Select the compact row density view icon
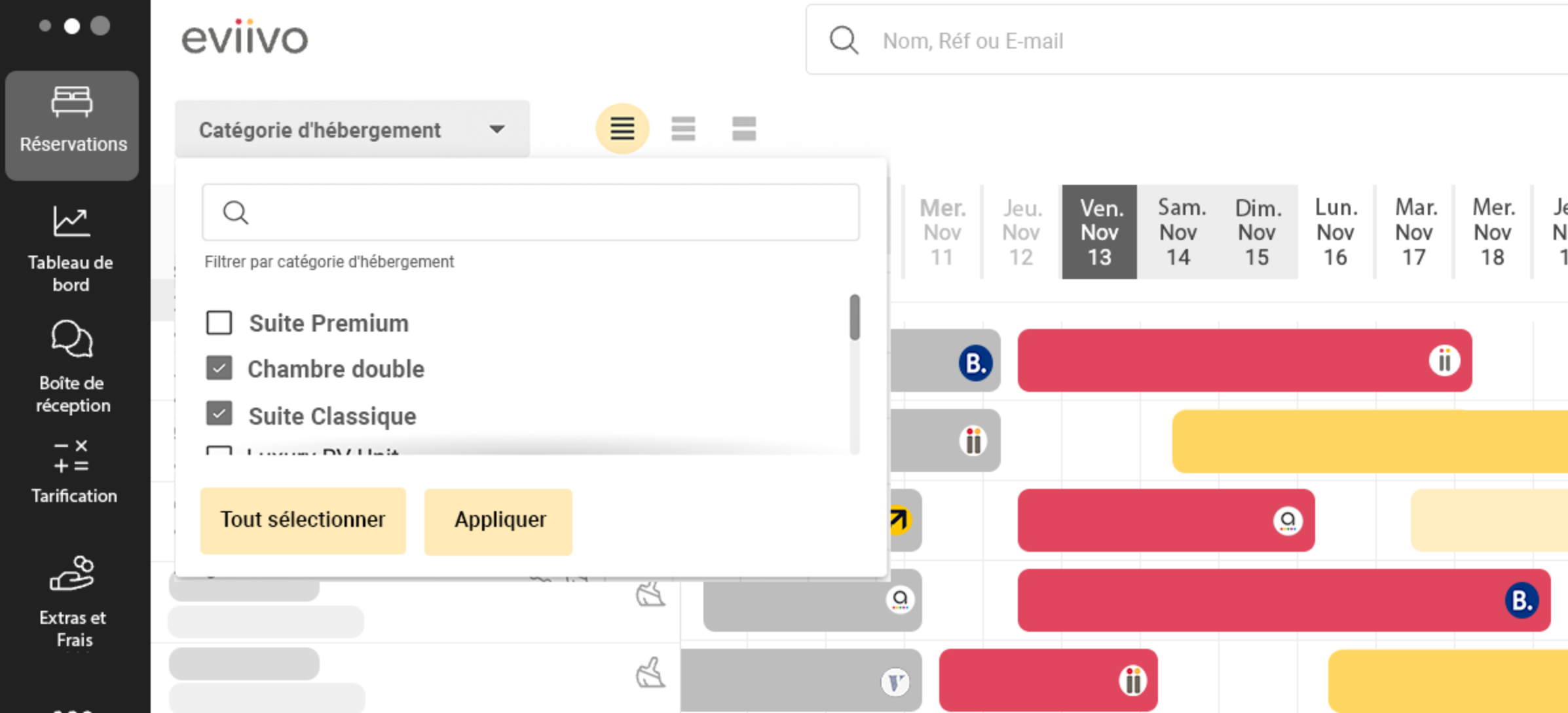The image size is (1568, 713). [x=622, y=128]
